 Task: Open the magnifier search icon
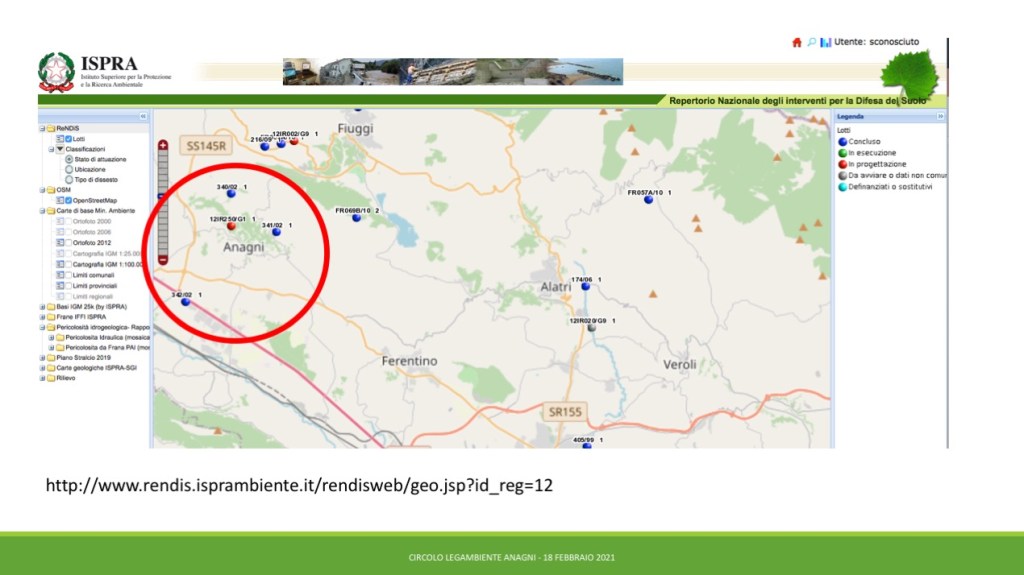tap(812, 43)
